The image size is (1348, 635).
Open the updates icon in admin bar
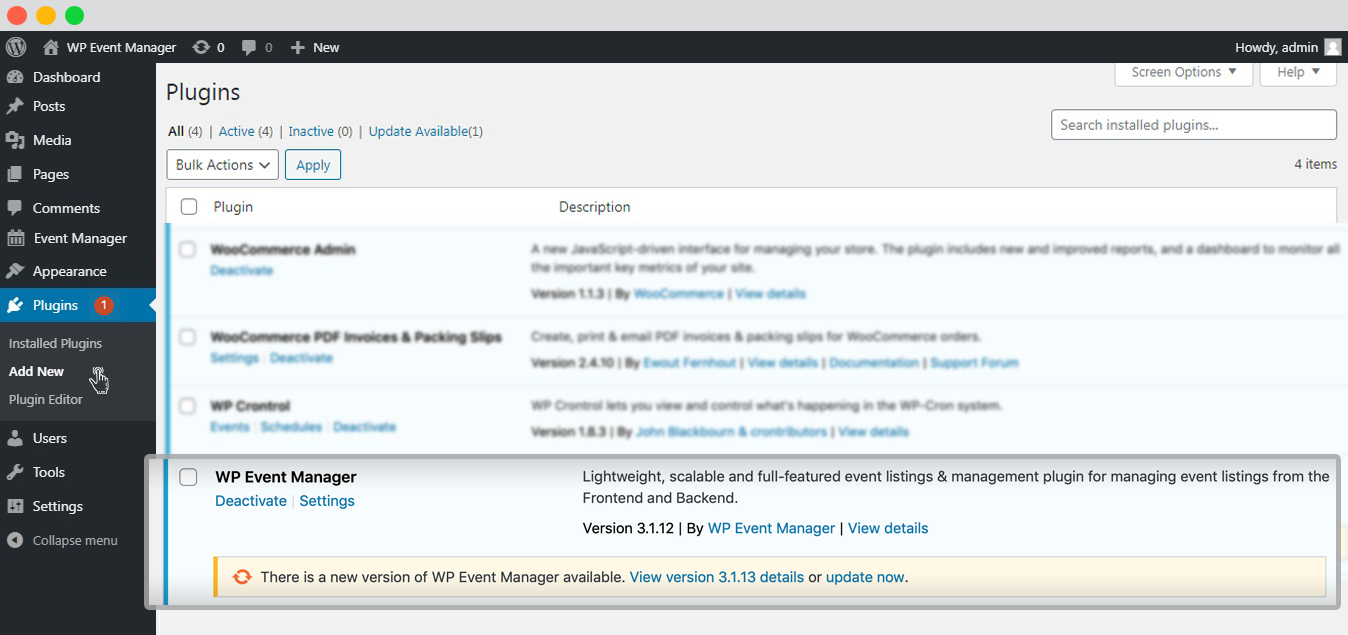(201, 47)
